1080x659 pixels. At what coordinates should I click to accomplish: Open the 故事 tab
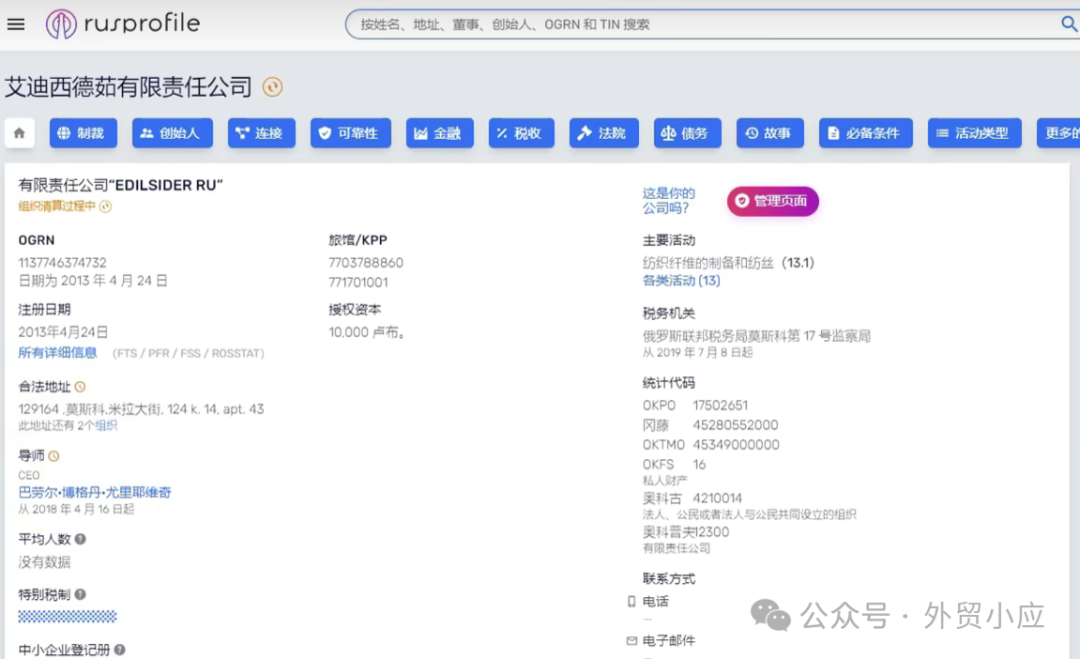pyautogui.click(x=770, y=133)
